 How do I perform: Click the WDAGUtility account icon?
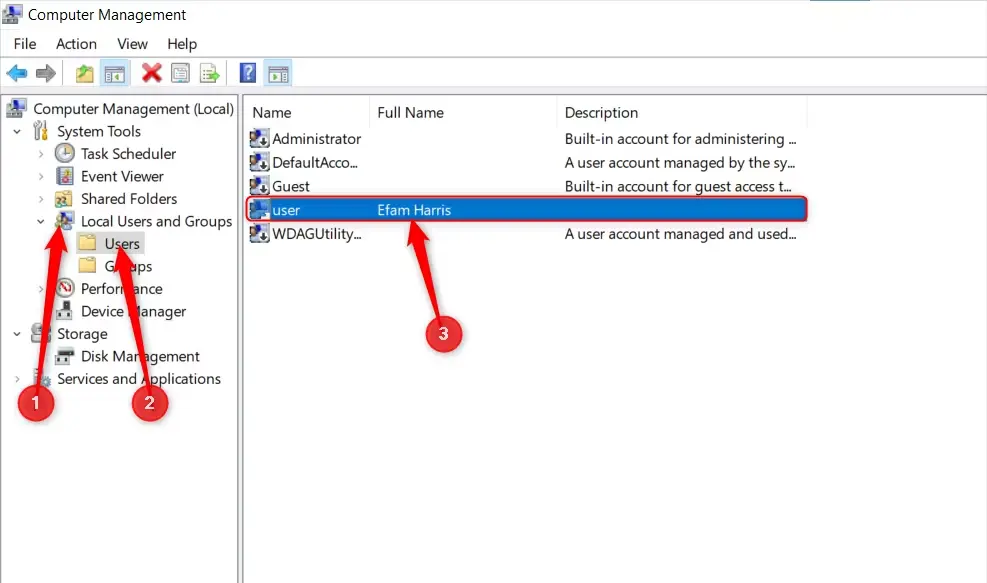[259, 234]
